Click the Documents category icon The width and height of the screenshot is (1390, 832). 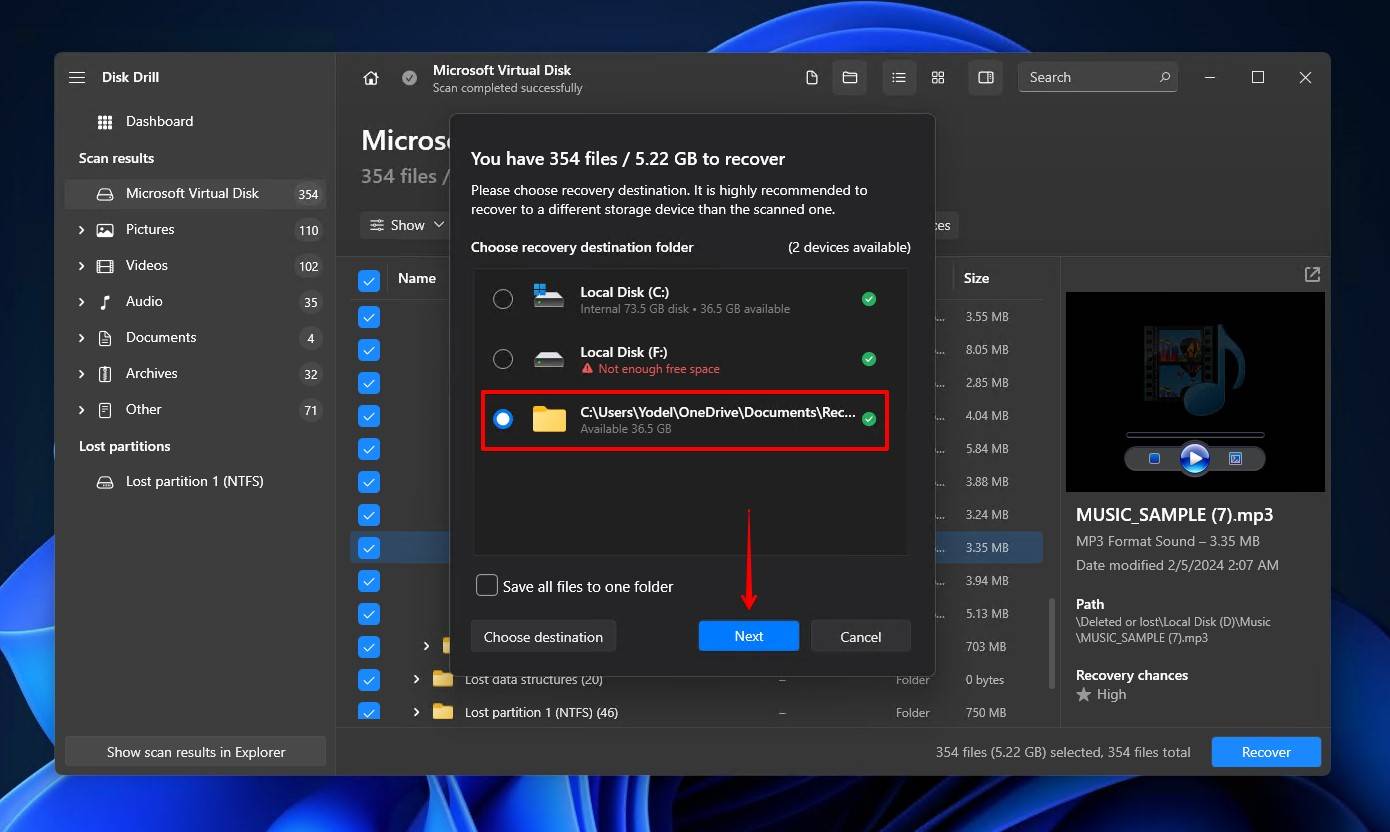click(105, 338)
